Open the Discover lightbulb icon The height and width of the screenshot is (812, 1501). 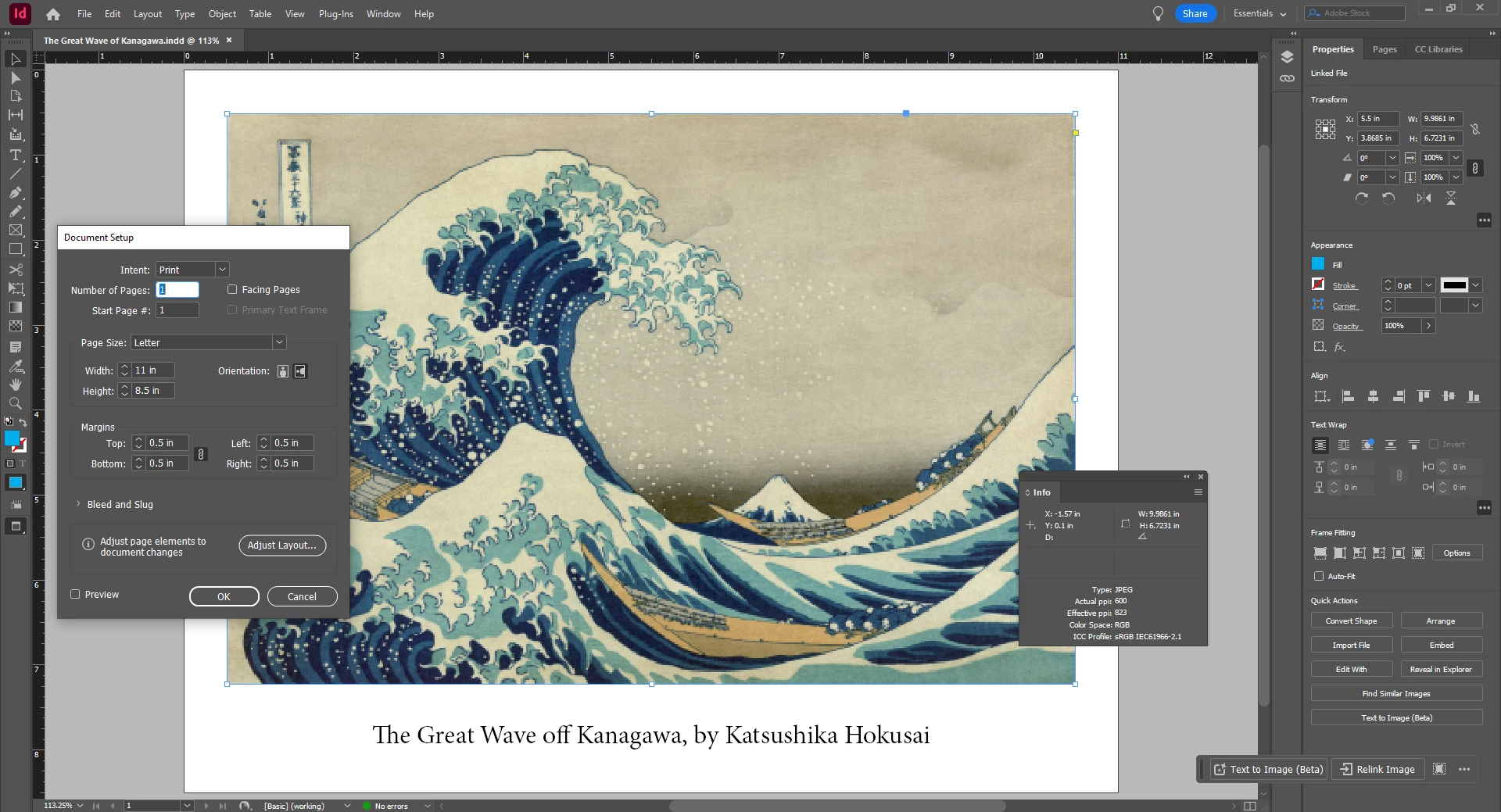pyautogui.click(x=1158, y=14)
